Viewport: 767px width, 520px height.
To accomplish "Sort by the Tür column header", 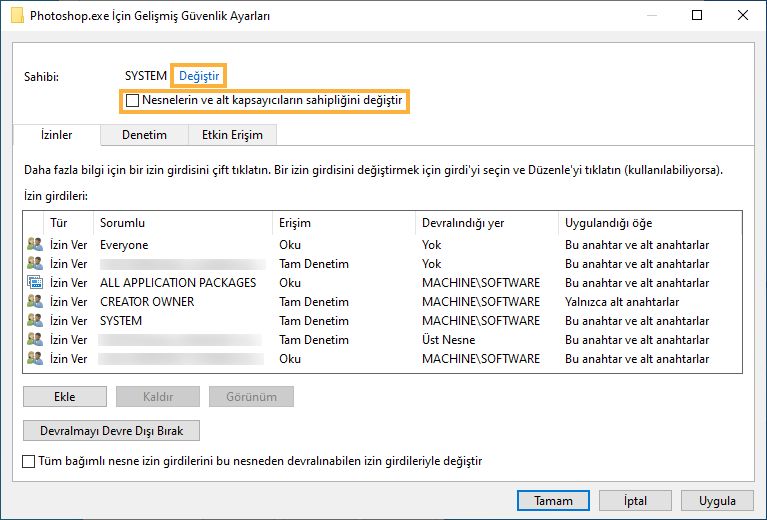I will pos(68,223).
